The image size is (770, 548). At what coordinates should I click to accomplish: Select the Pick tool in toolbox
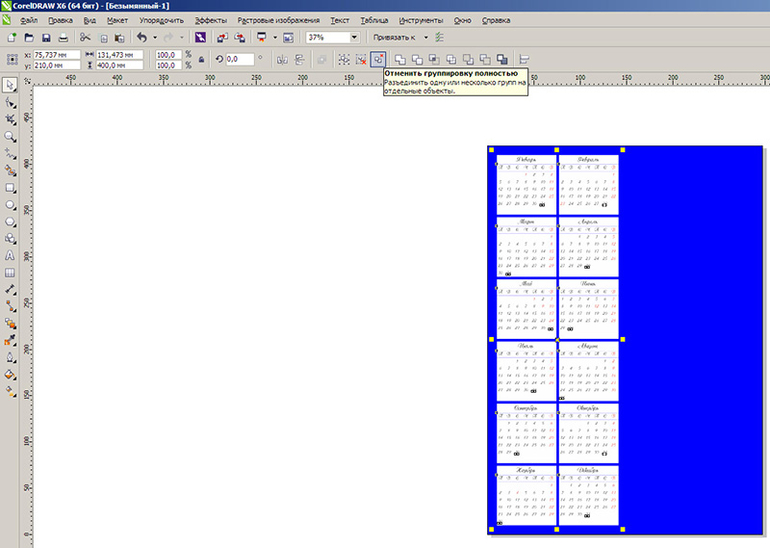(10, 84)
